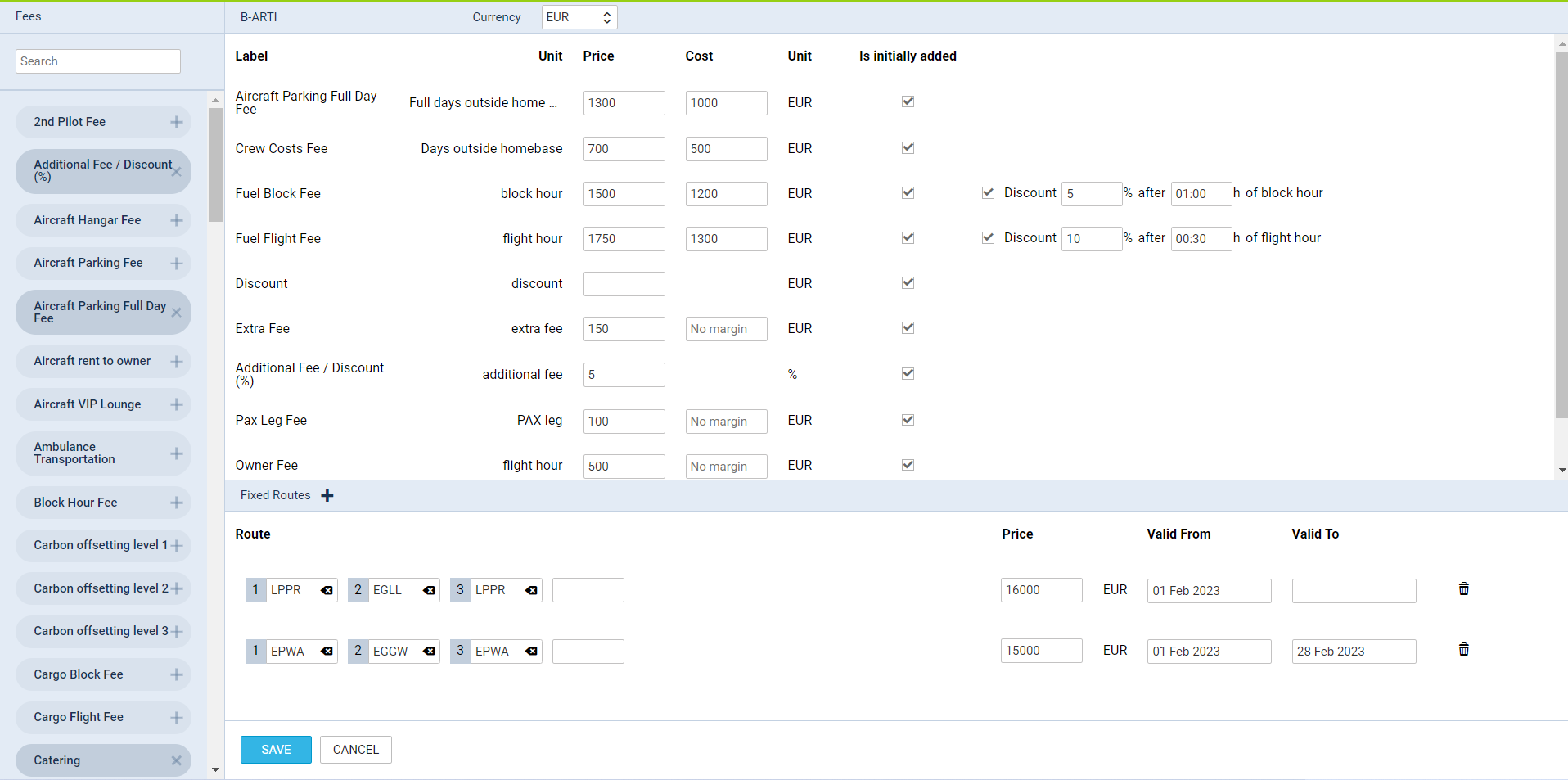Add Aircraft VIP Lounge via its plus icon

coord(176,404)
